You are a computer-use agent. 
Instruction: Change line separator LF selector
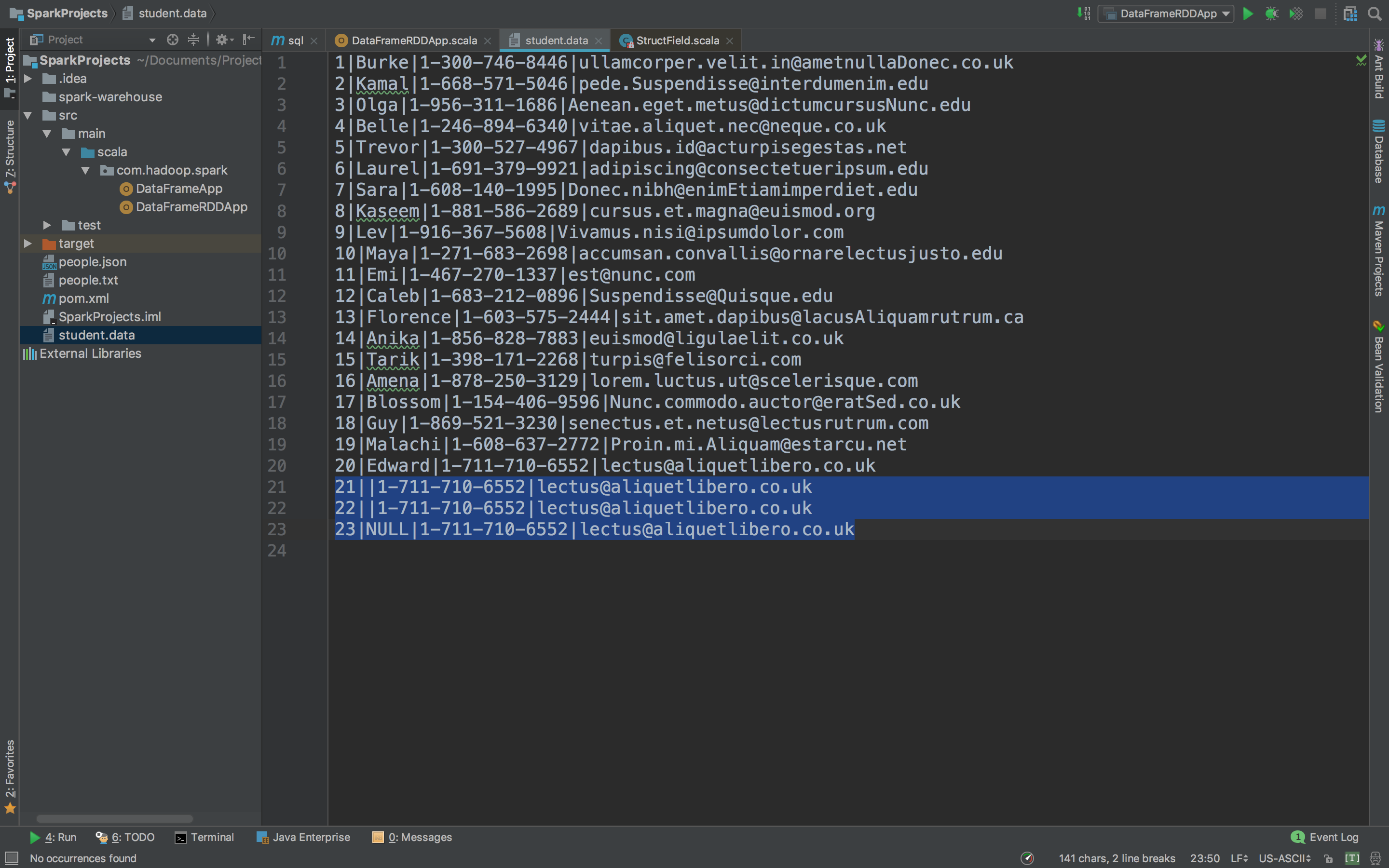[1239, 858]
